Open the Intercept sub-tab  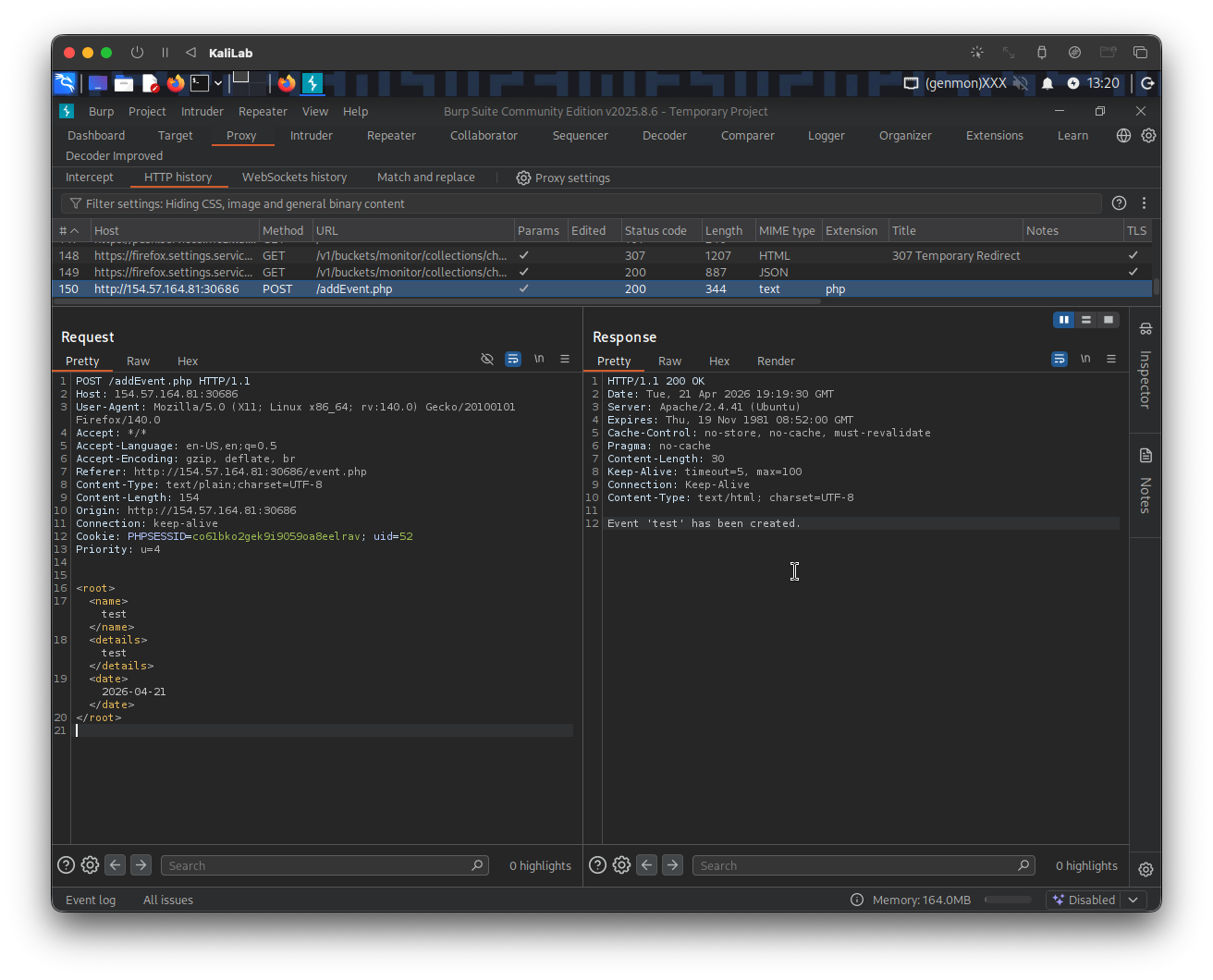click(x=90, y=178)
